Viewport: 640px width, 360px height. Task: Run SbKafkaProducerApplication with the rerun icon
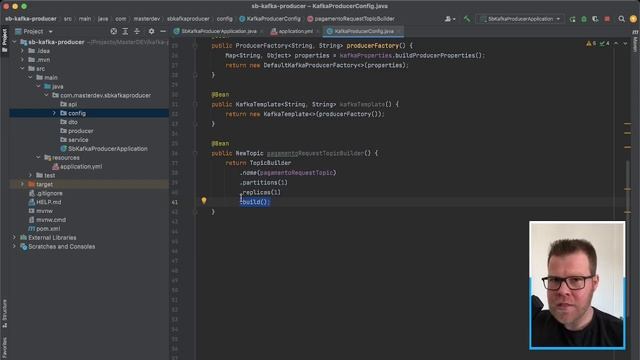pyautogui.click(x=572, y=19)
